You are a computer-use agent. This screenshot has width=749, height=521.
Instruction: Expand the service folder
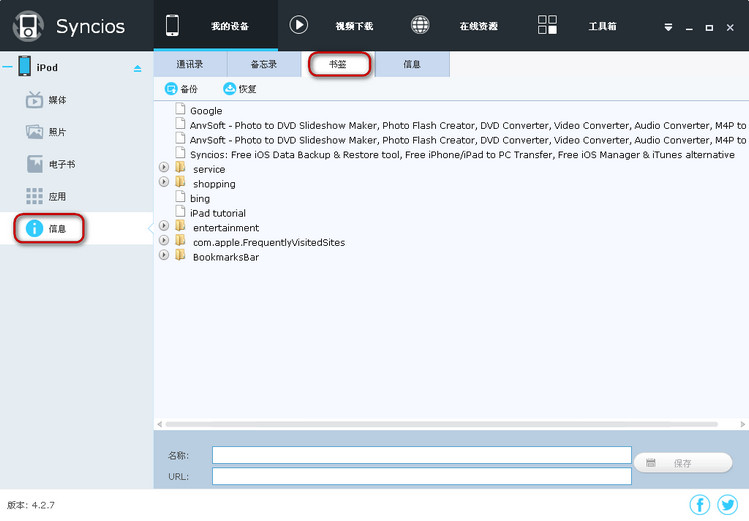pyautogui.click(x=164, y=167)
